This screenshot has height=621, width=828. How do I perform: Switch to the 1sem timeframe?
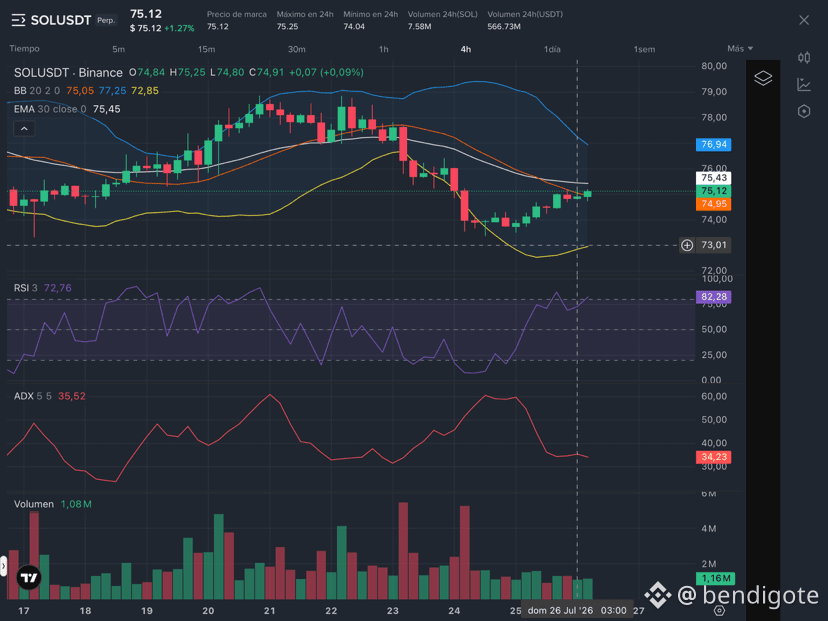pos(644,49)
